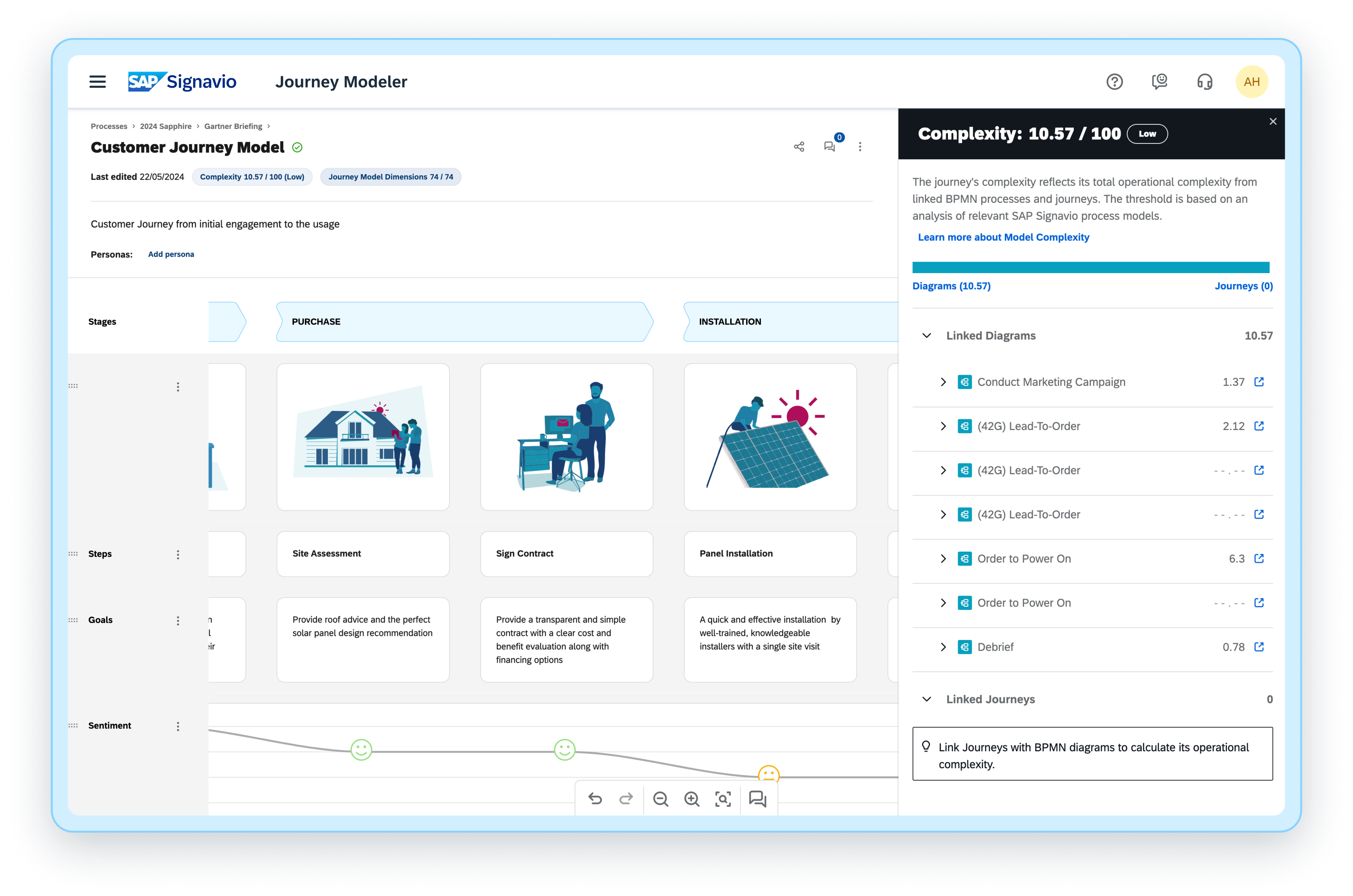Open the hamburger navigation menu
Viewport: 1353px width, 896px height.
click(x=98, y=82)
